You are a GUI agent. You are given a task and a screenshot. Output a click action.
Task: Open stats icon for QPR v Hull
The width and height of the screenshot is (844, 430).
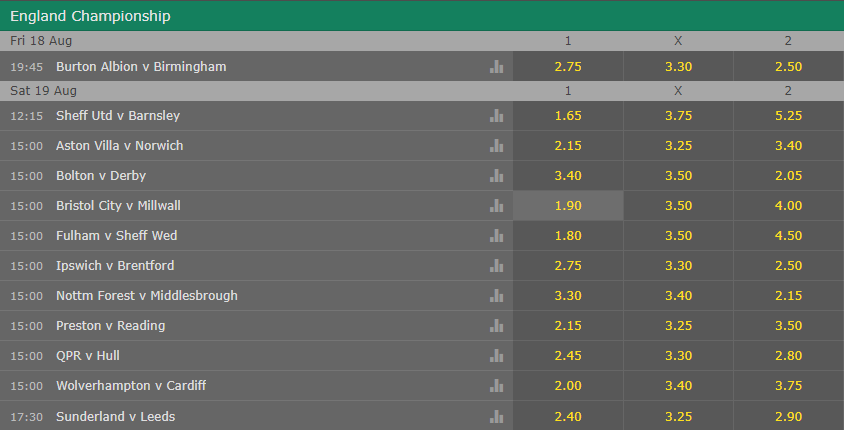(x=496, y=356)
